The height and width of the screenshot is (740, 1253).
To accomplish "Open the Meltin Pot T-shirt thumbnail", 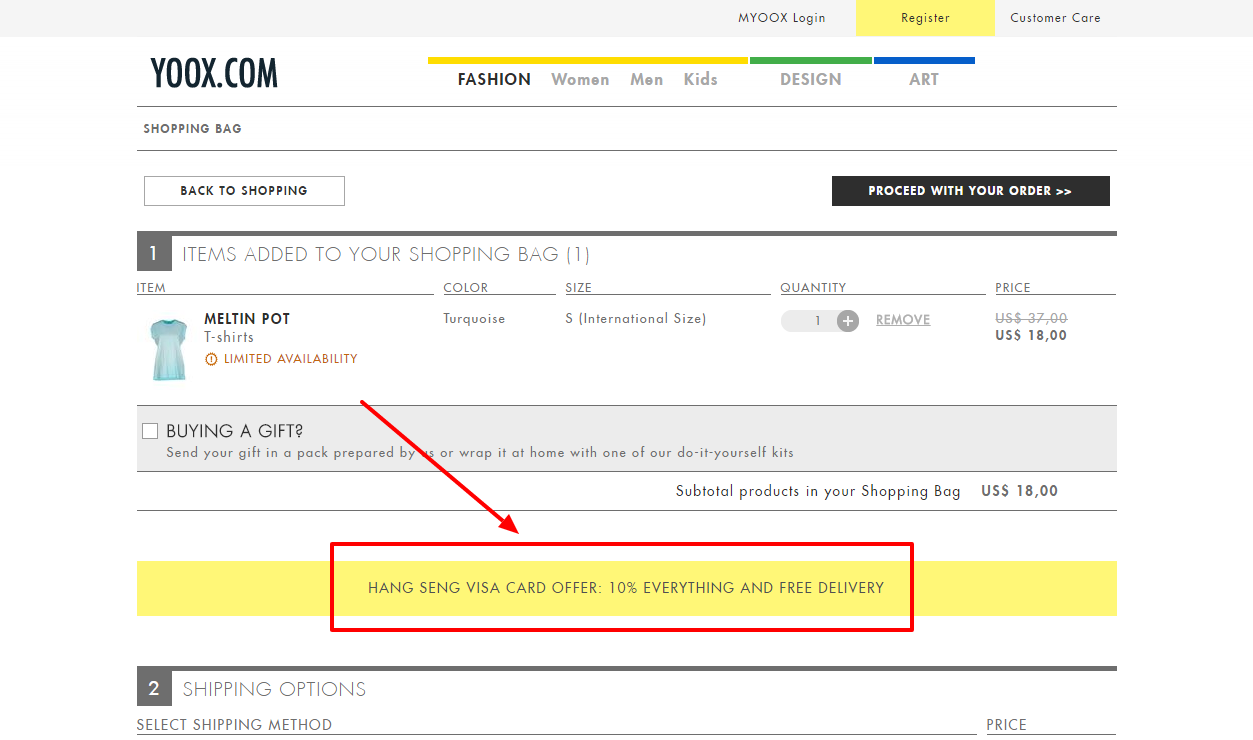I will [169, 349].
